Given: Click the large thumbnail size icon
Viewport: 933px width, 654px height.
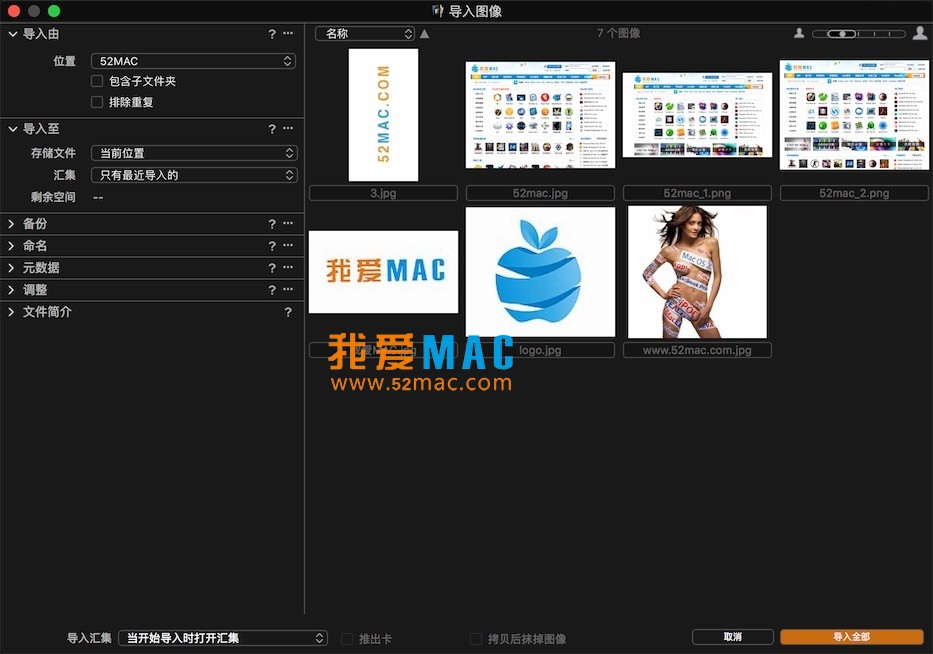Looking at the screenshot, I should tap(920, 33).
